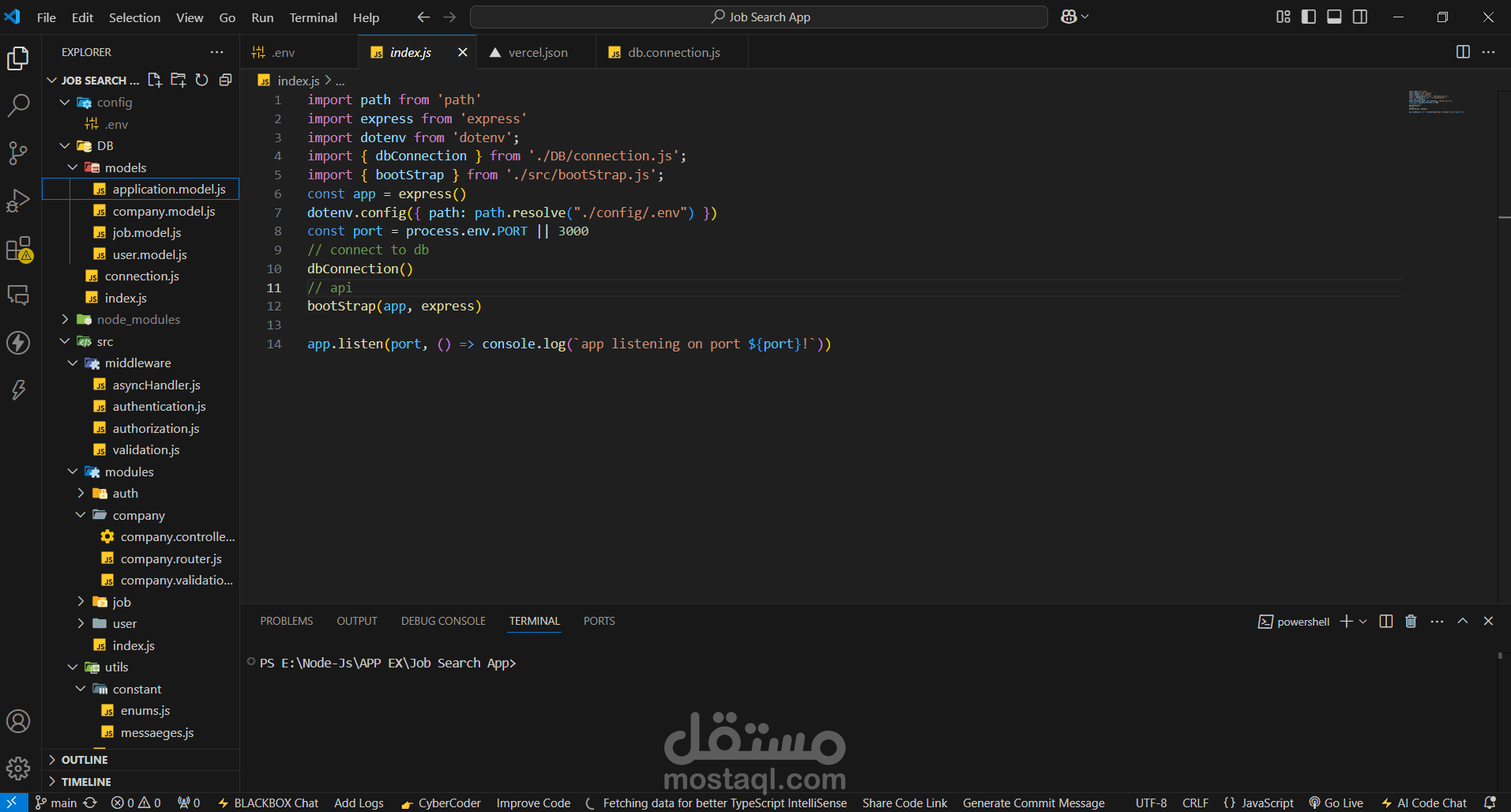Screen dimensions: 1511x812
Task: Collapse the config folder
Action: [65, 102]
